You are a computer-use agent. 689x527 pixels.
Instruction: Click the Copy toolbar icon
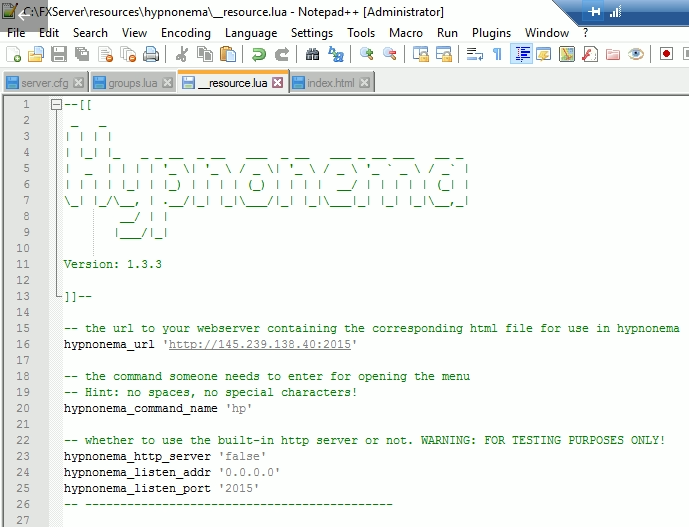coord(205,55)
